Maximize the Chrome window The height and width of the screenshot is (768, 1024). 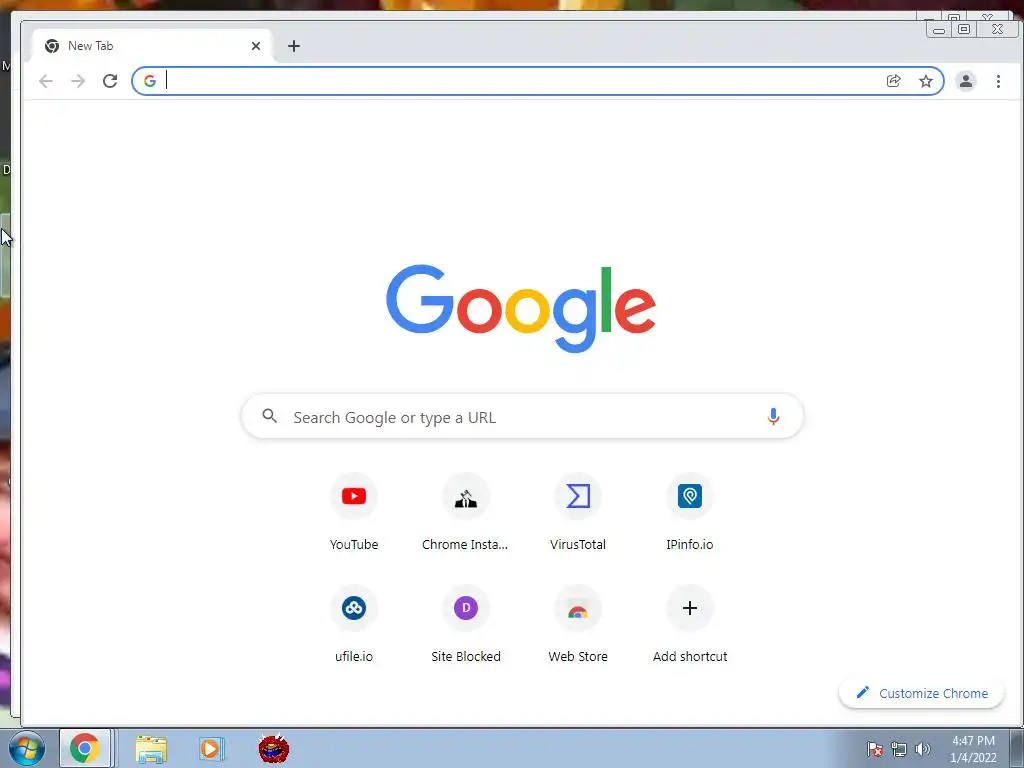(964, 29)
